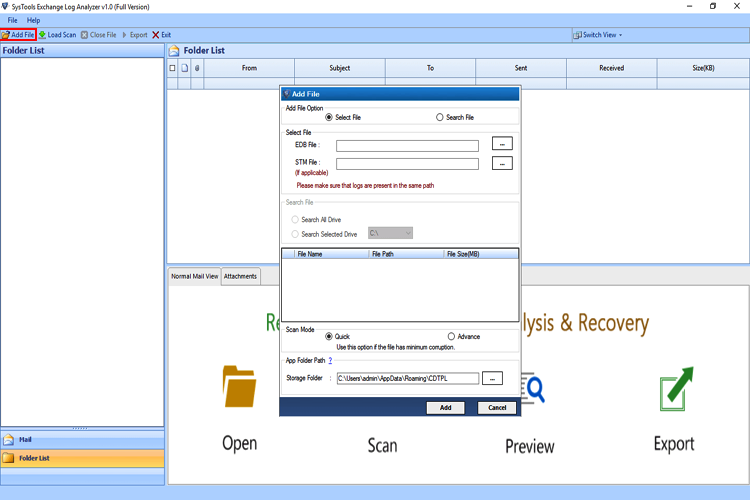Click the Export toolbar item
750x500 pixels.
point(135,35)
